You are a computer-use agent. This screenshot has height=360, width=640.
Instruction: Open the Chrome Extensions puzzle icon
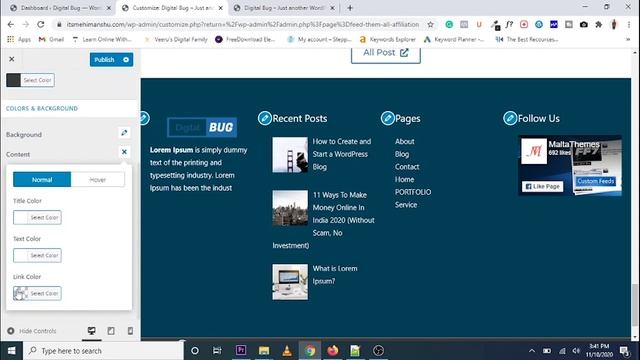tap(598, 24)
